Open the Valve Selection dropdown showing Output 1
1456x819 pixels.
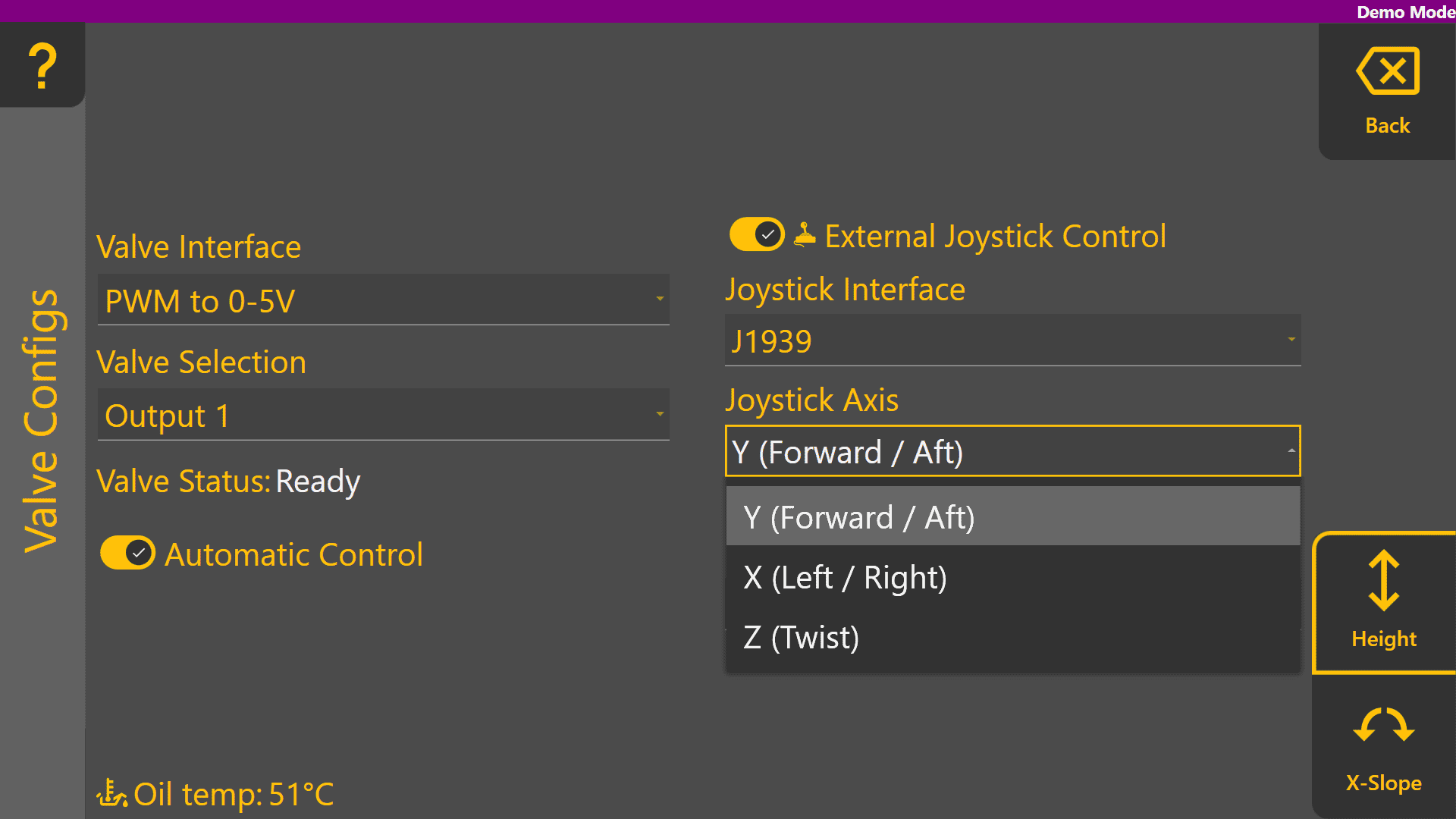pos(383,415)
